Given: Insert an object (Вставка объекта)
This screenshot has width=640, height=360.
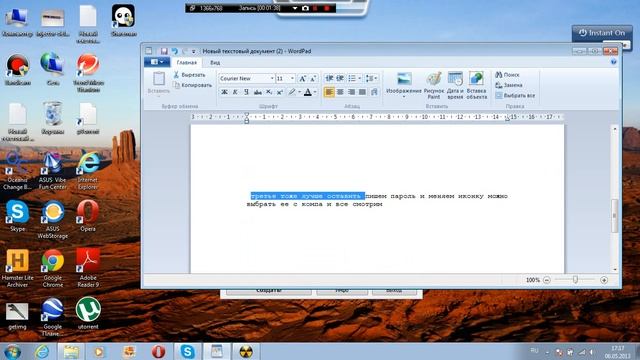Looking at the screenshot, I should [476, 85].
